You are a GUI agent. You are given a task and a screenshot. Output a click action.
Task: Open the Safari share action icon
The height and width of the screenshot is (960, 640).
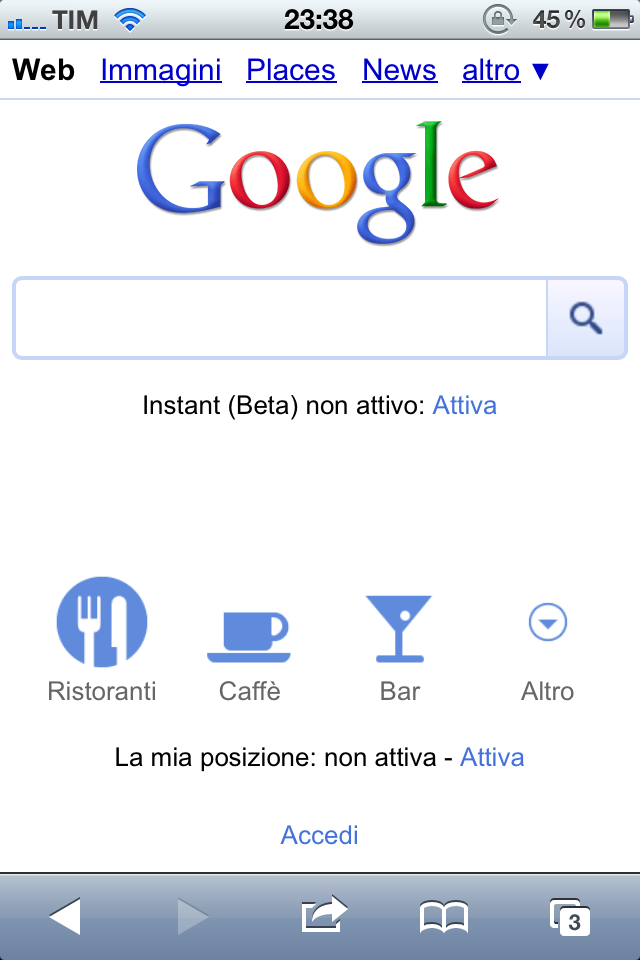coord(324,915)
